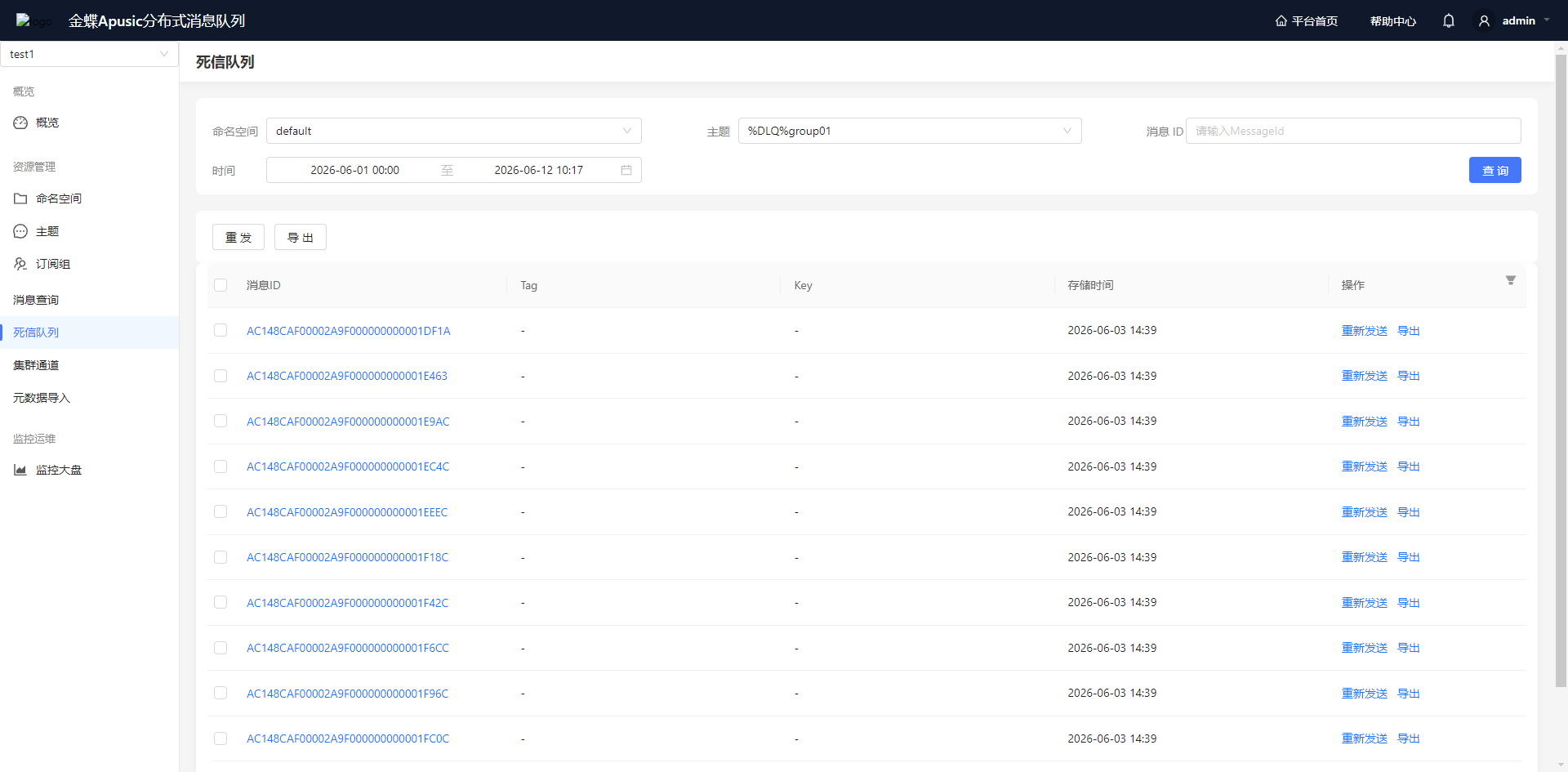Open the 概览 dashboard icon in sidebar
The image size is (1568, 772).
point(20,123)
